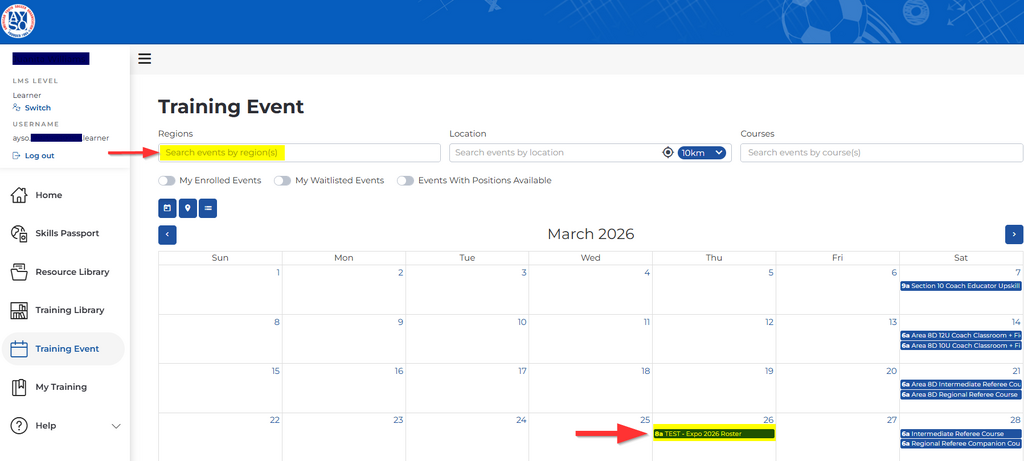Switch to calendar view
This screenshot has height=461, width=1024.
click(167, 208)
